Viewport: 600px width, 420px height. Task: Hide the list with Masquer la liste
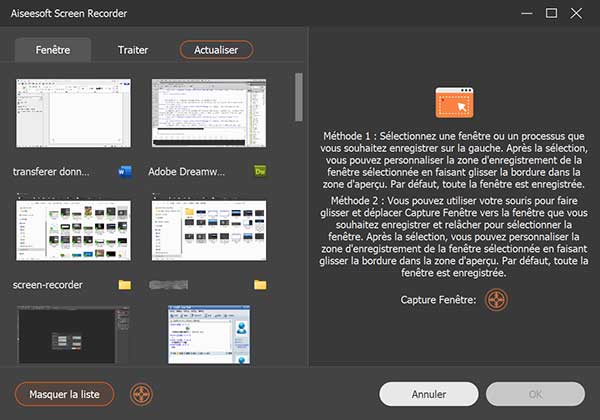coord(64,394)
